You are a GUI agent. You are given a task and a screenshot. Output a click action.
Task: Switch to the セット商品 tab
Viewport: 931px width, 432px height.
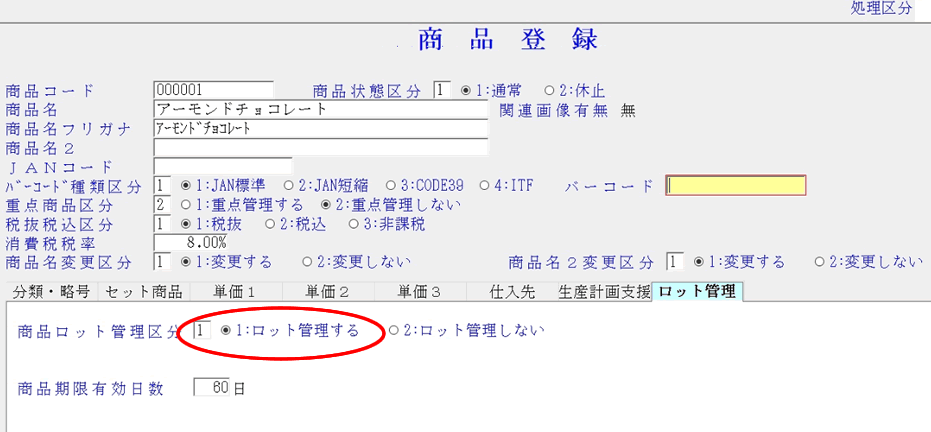point(143,292)
